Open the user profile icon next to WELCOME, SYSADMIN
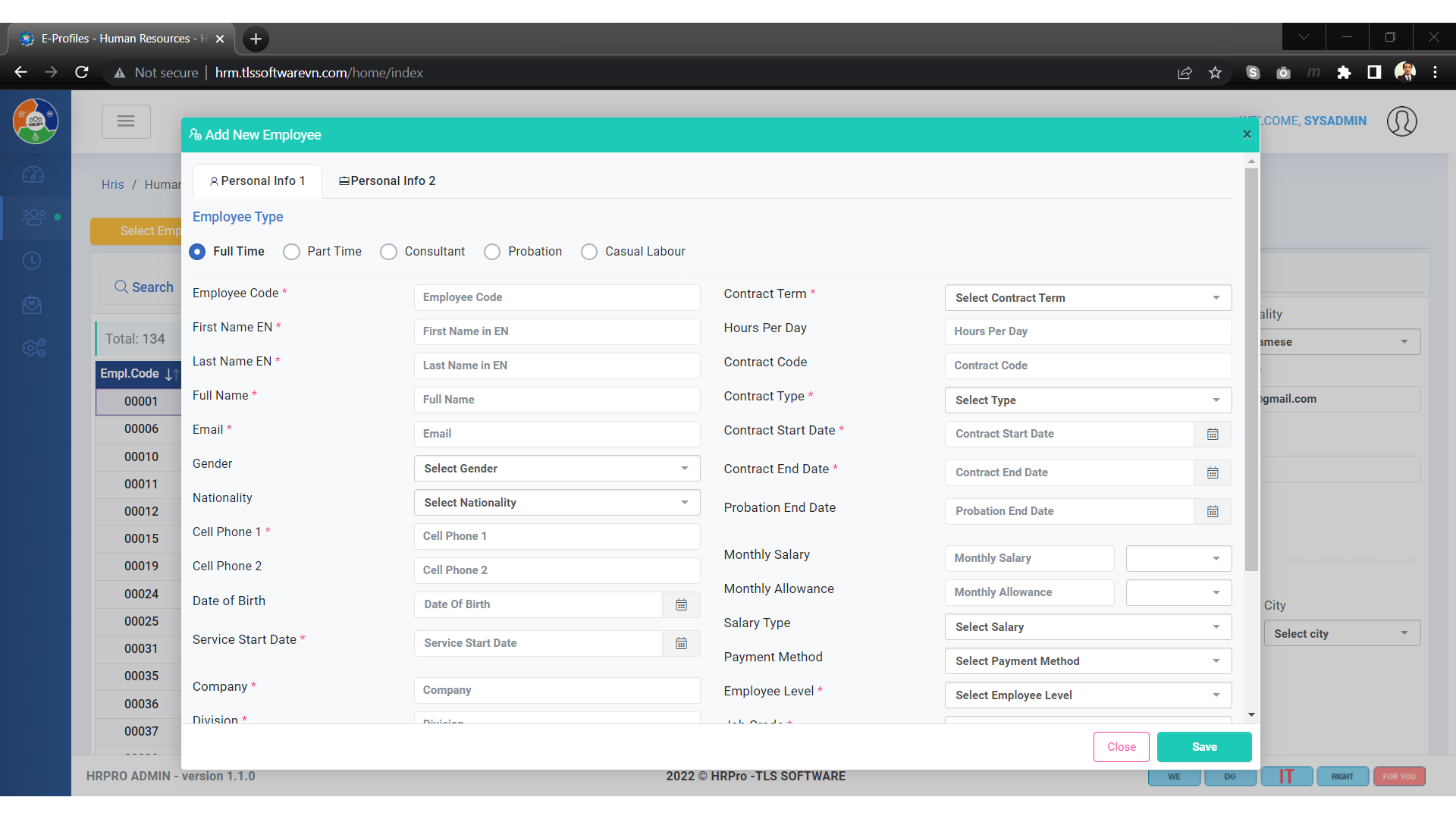 coord(1401,121)
